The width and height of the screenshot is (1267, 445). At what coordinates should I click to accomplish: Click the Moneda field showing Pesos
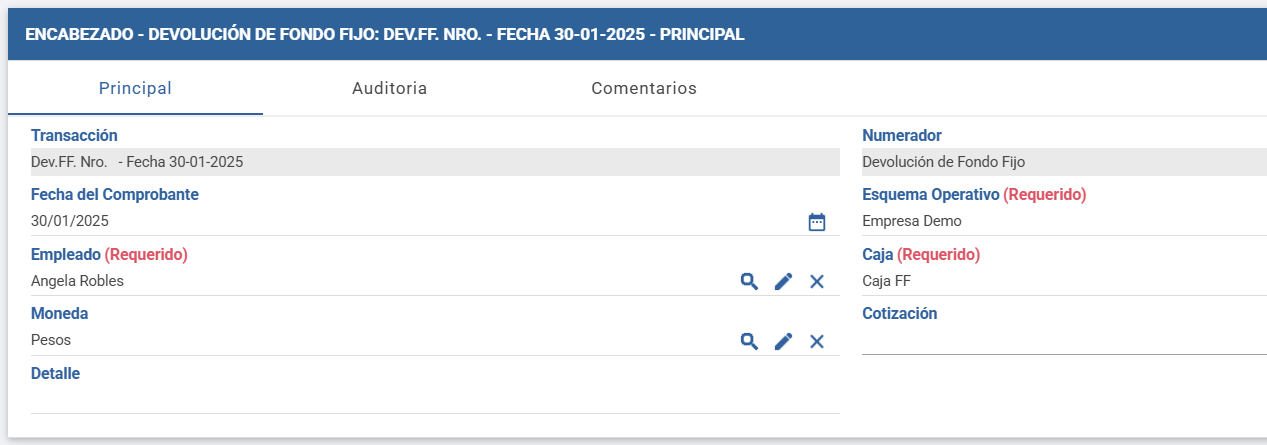[x=380, y=340]
